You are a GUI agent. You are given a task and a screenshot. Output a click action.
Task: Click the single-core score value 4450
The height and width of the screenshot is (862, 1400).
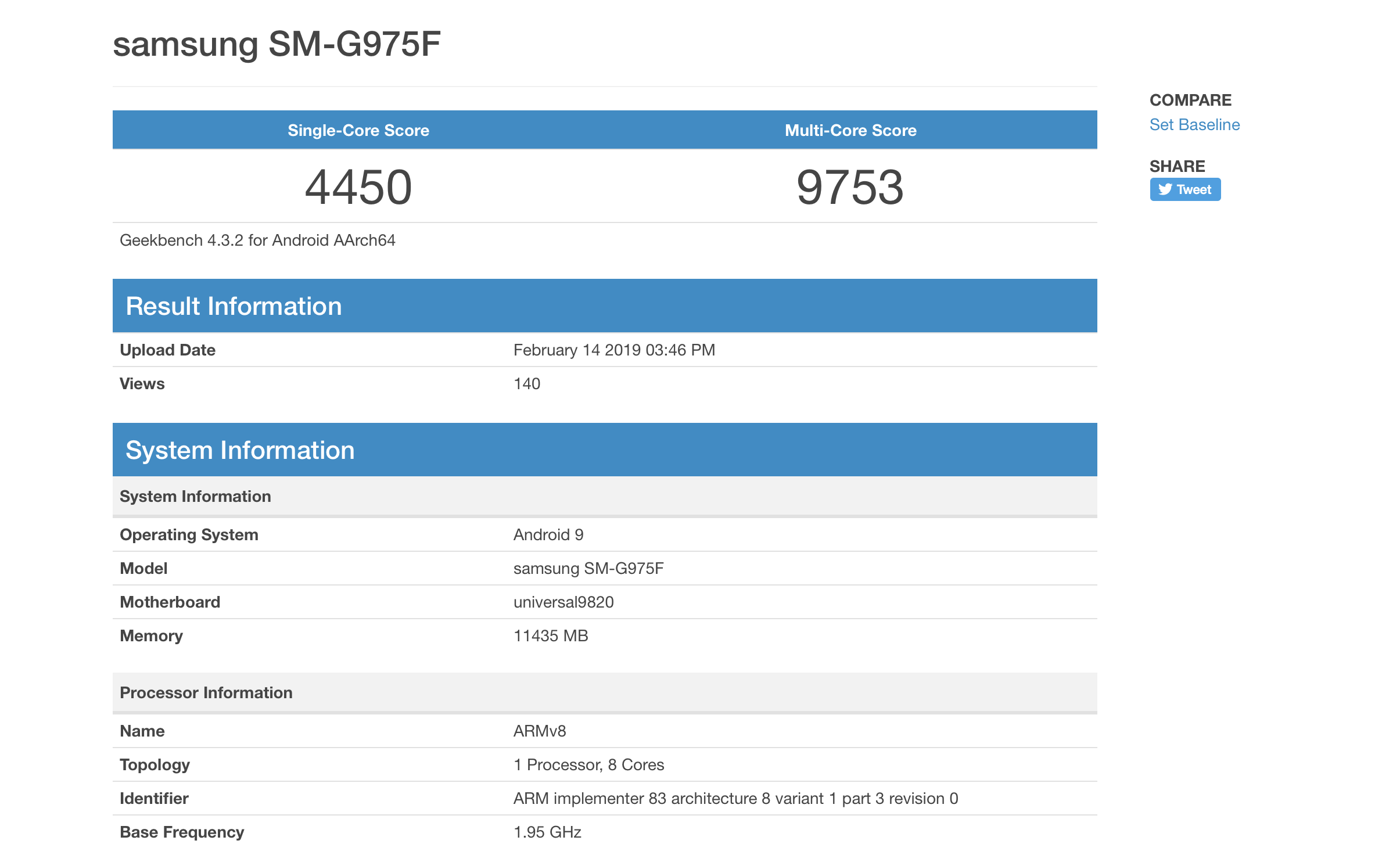pos(358,187)
